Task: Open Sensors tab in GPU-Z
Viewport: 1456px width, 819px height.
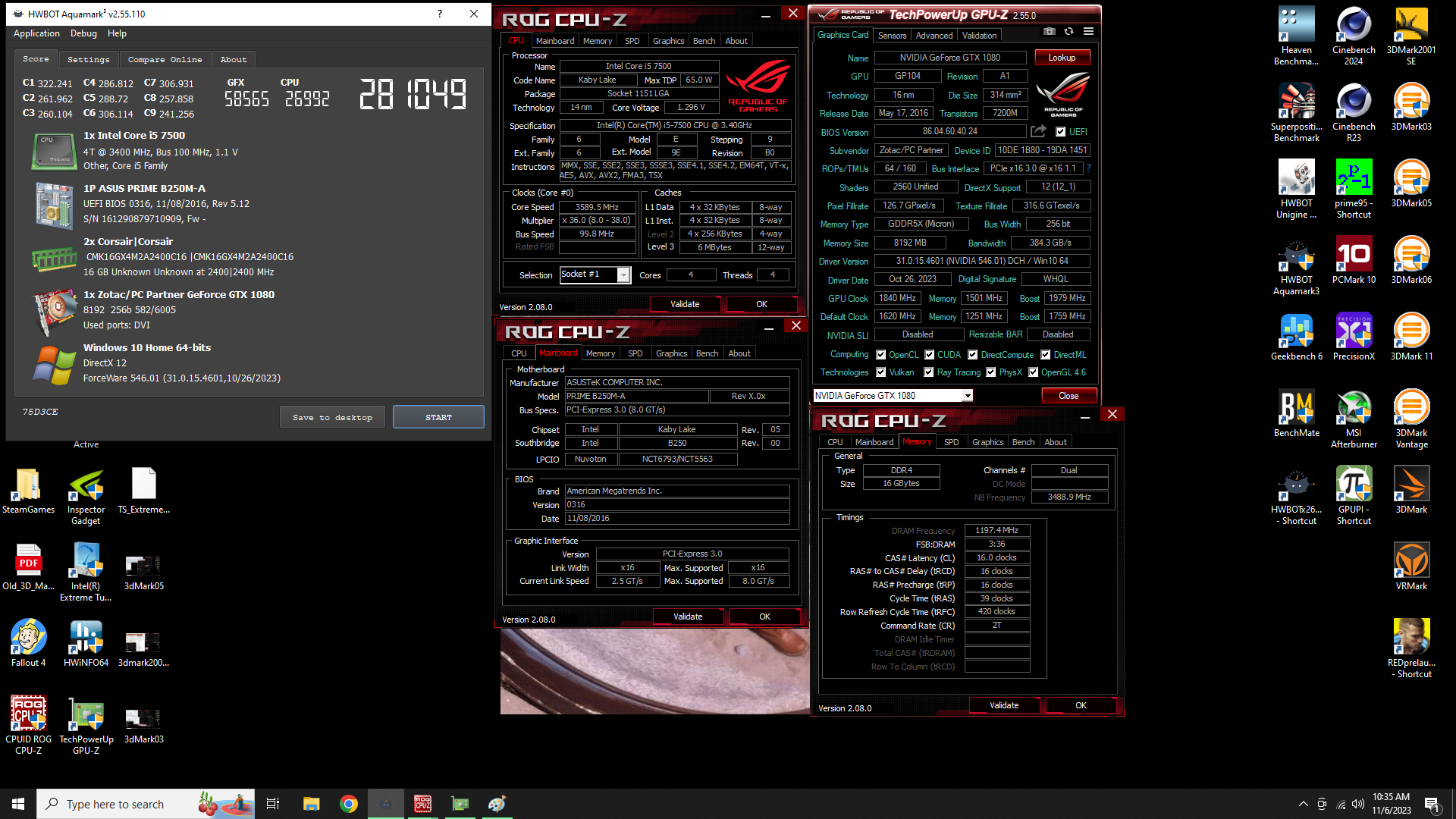Action: [x=892, y=36]
